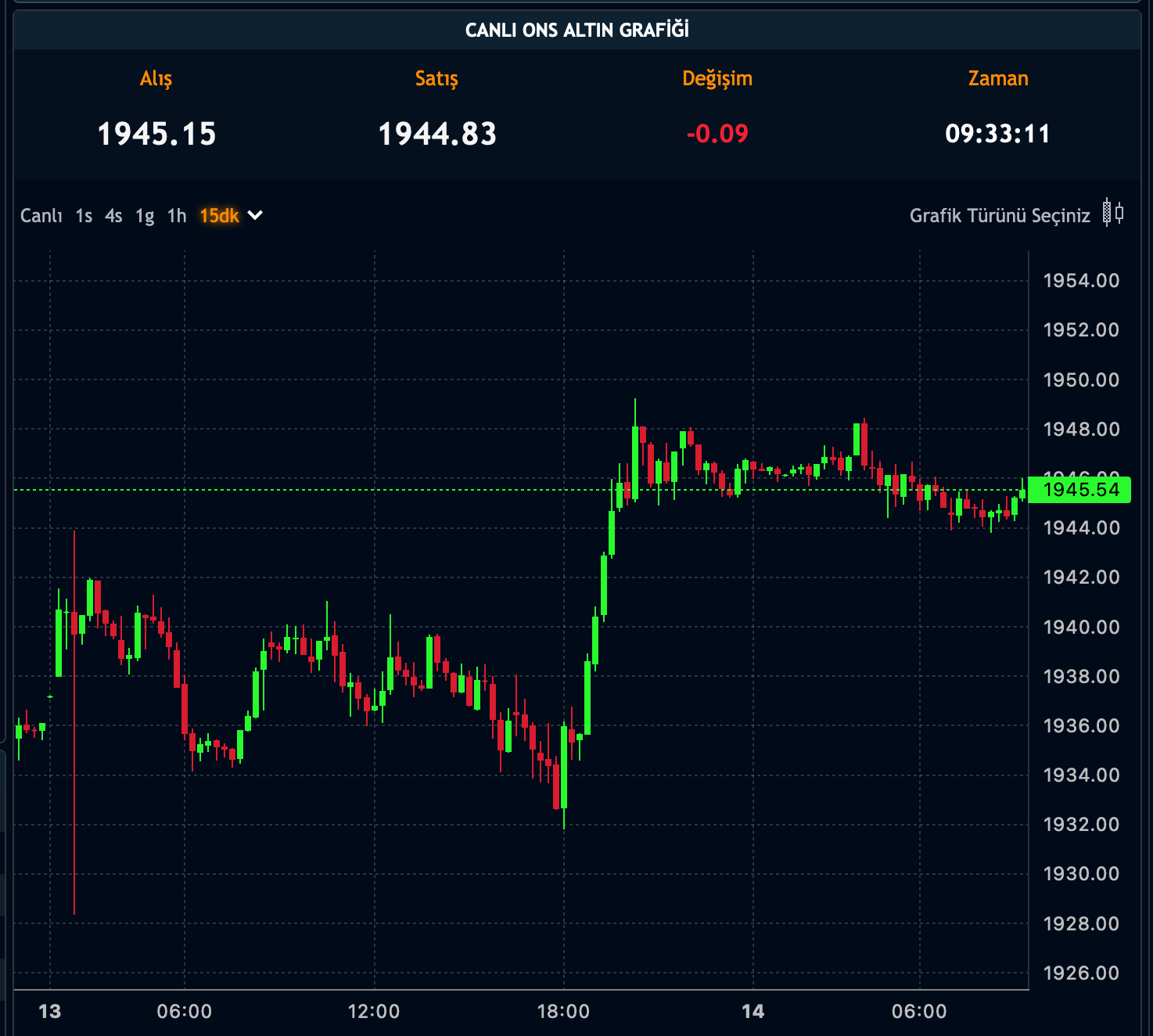
Task: Switch chart to 1g interval
Action: (145, 217)
